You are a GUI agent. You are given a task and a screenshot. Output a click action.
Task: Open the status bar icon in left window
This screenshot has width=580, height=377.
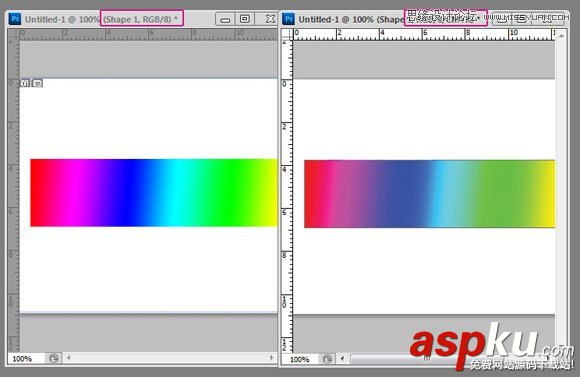click(54, 358)
